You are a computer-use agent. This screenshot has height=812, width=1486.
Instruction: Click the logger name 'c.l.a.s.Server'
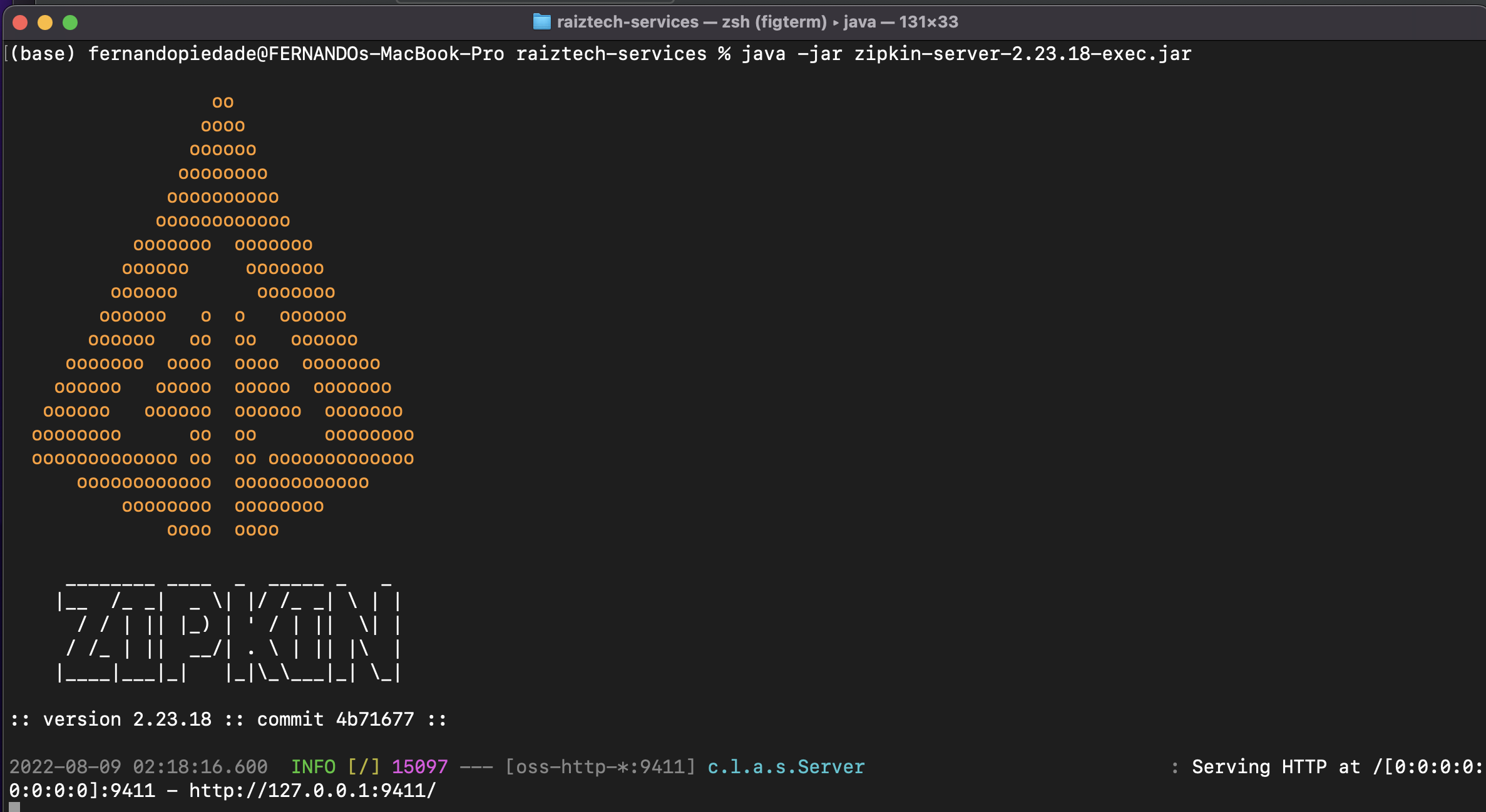(786, 767)
